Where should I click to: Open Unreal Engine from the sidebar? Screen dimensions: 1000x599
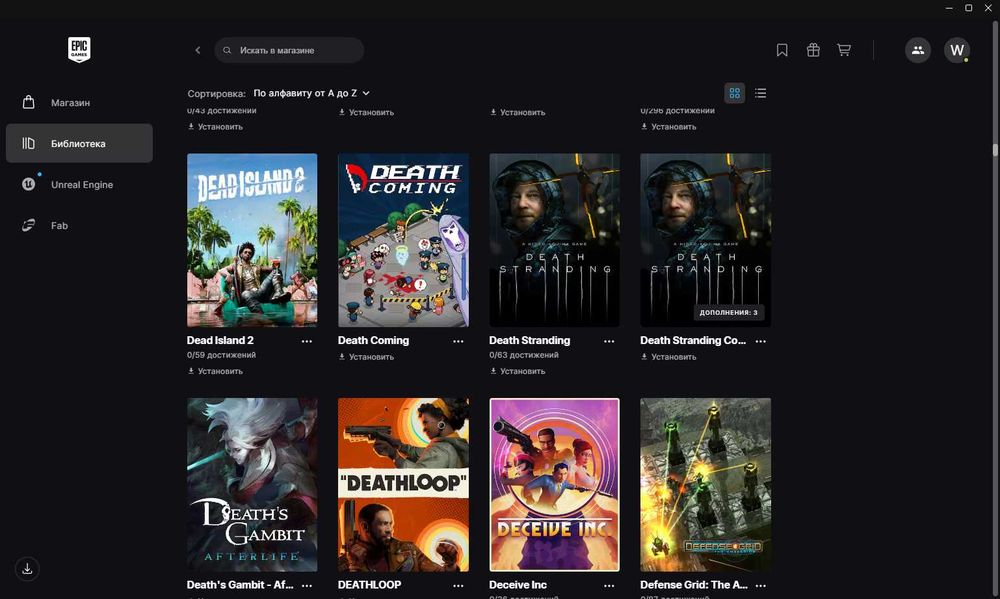point(79,184)
